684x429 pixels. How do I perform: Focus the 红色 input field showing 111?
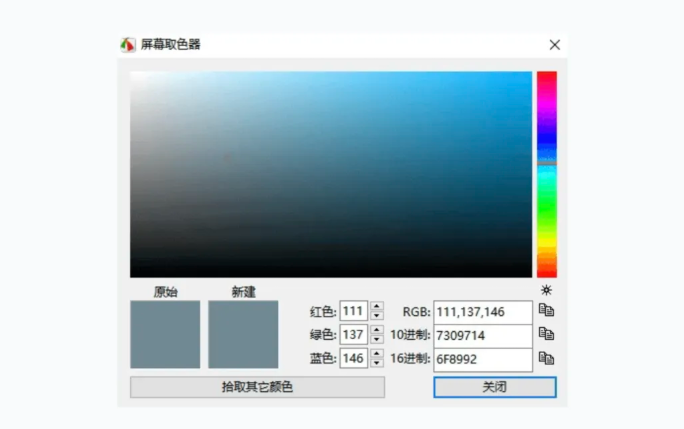[354, 311]
